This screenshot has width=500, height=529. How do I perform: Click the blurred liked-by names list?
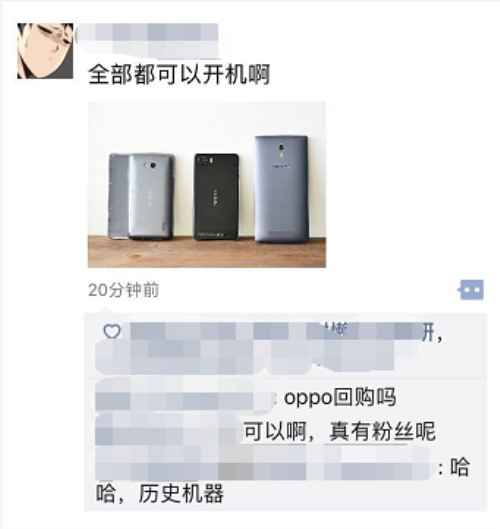258,348
